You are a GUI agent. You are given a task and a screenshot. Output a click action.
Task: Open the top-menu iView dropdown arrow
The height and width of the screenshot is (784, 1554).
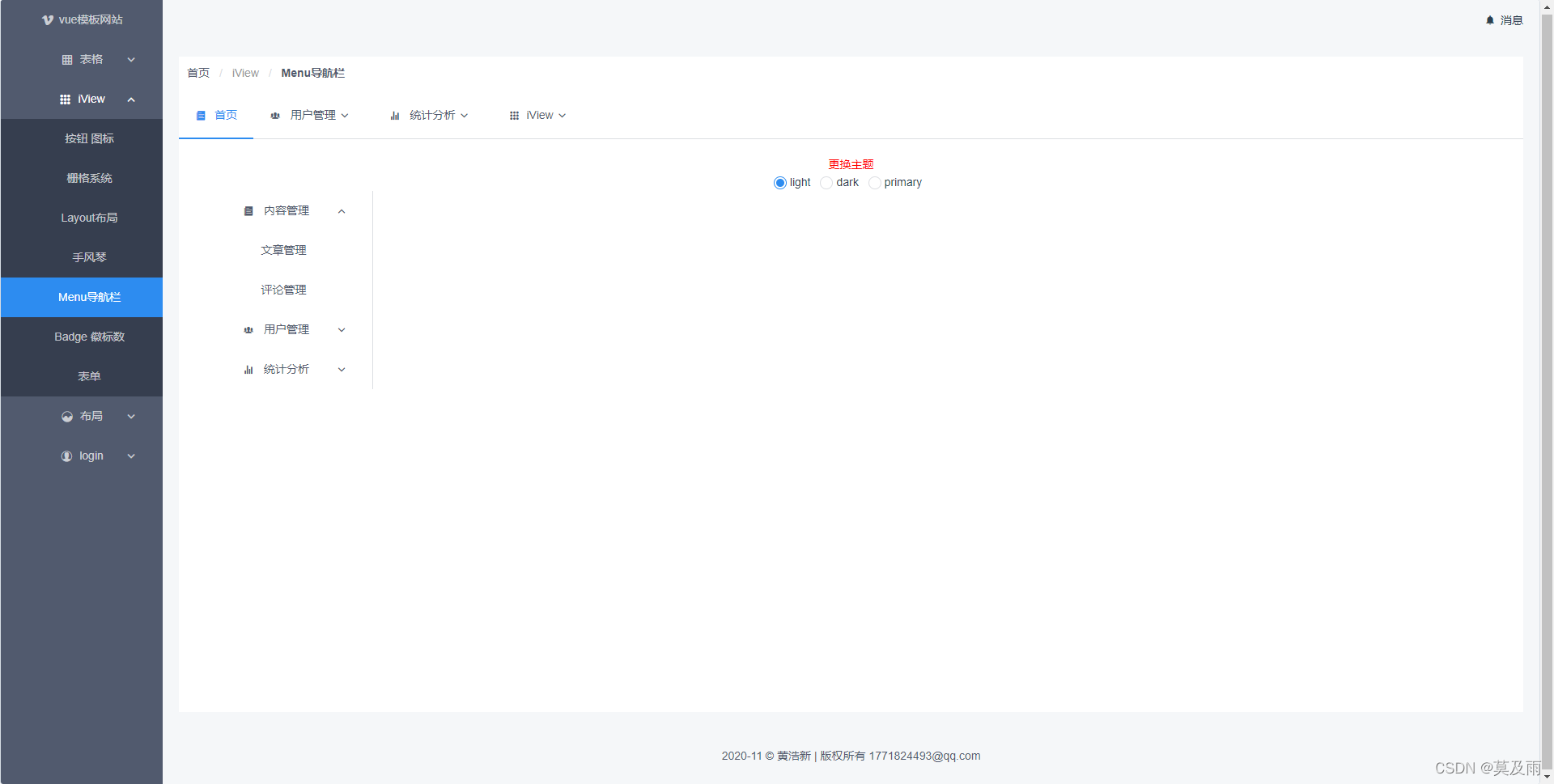[563, 116]
